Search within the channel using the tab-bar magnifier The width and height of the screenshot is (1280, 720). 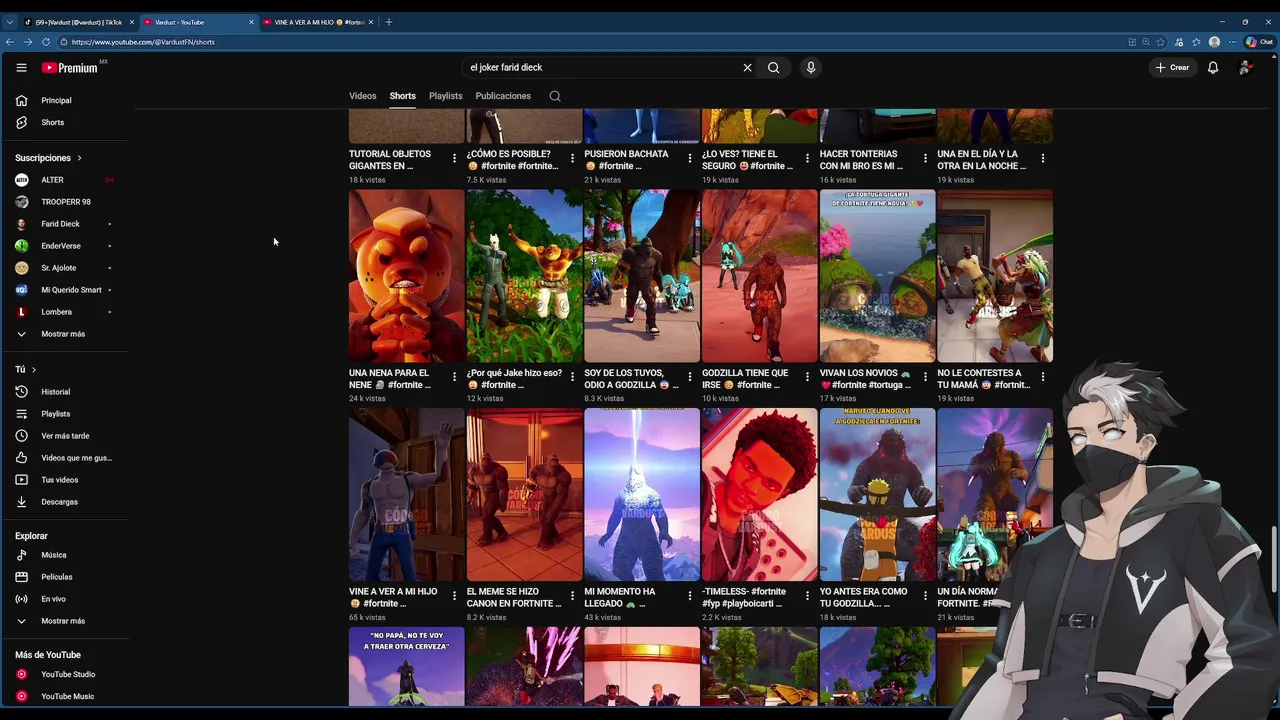coord(555,96)
